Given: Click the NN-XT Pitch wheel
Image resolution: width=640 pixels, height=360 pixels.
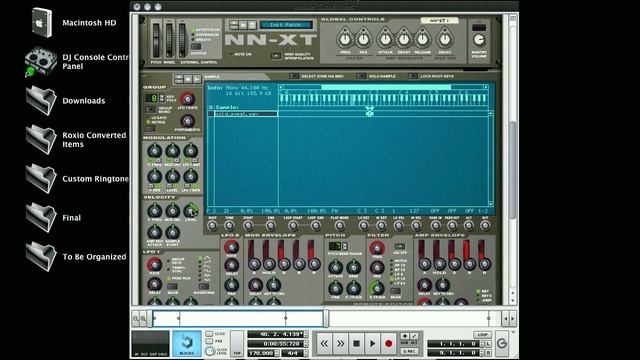Looking at the screenshot, I should click(x=156, y=40).
